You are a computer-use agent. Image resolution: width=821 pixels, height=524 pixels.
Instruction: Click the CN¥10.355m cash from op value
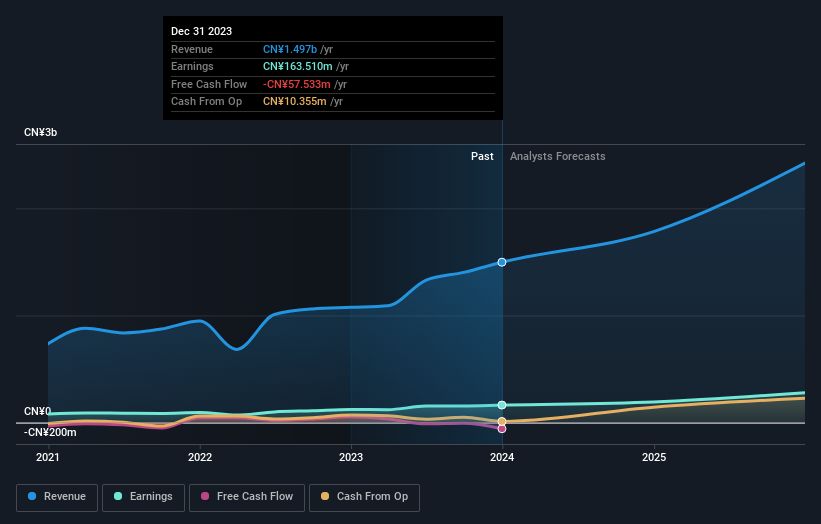point(295,102)
